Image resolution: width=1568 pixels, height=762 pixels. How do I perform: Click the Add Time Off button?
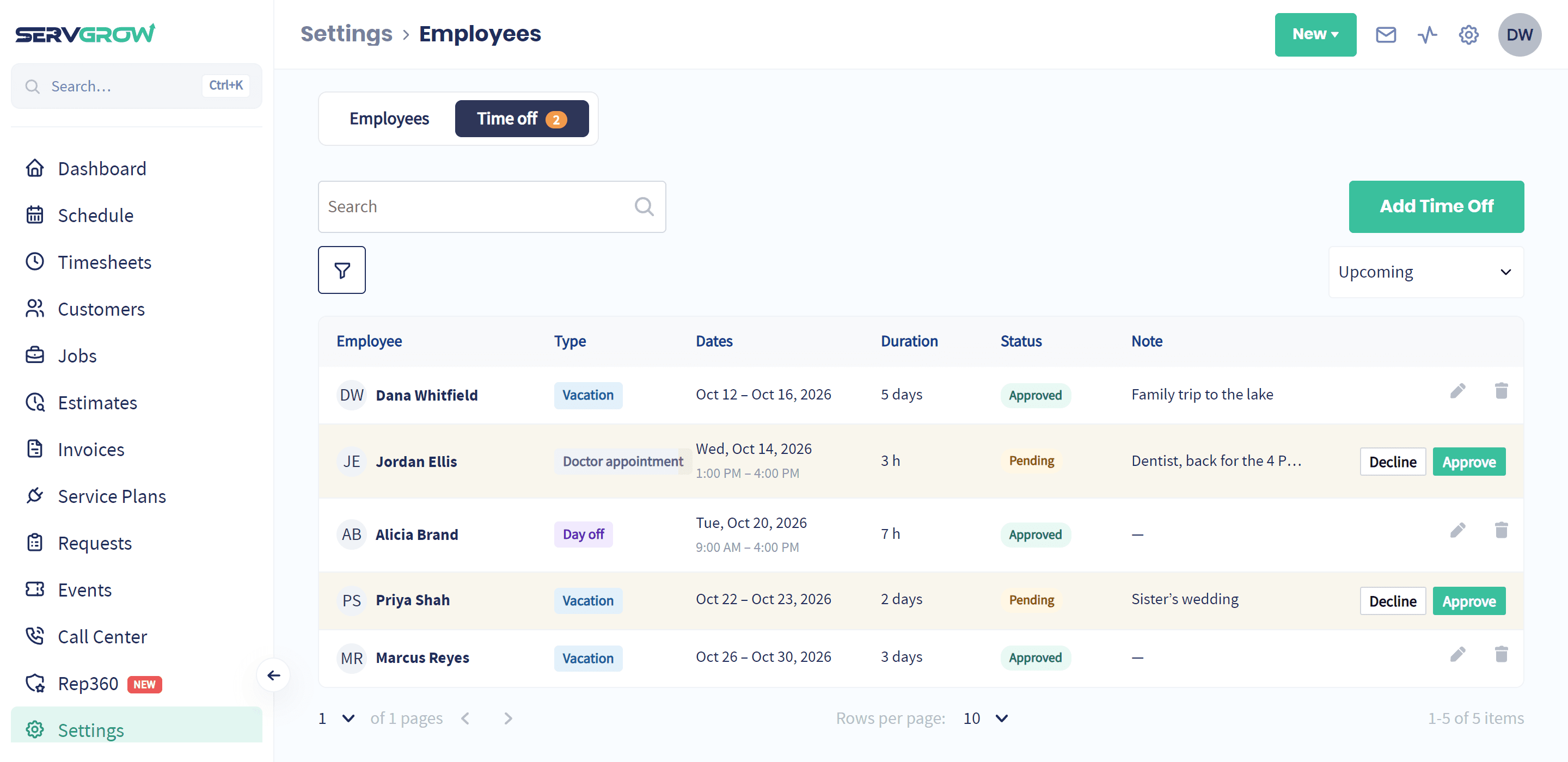coord(1436,206)
